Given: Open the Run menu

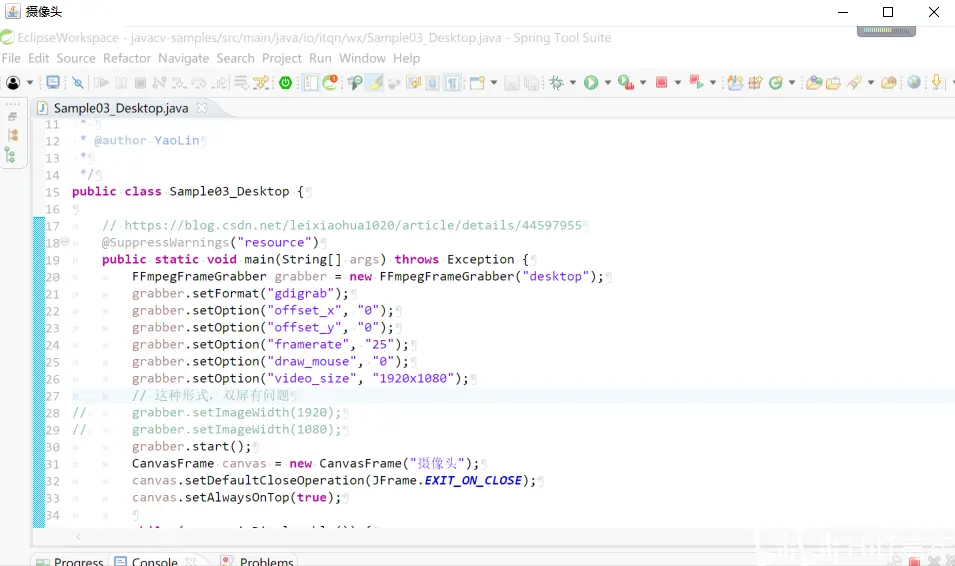Looking at the screenshot, I should [x=320, y=58].
